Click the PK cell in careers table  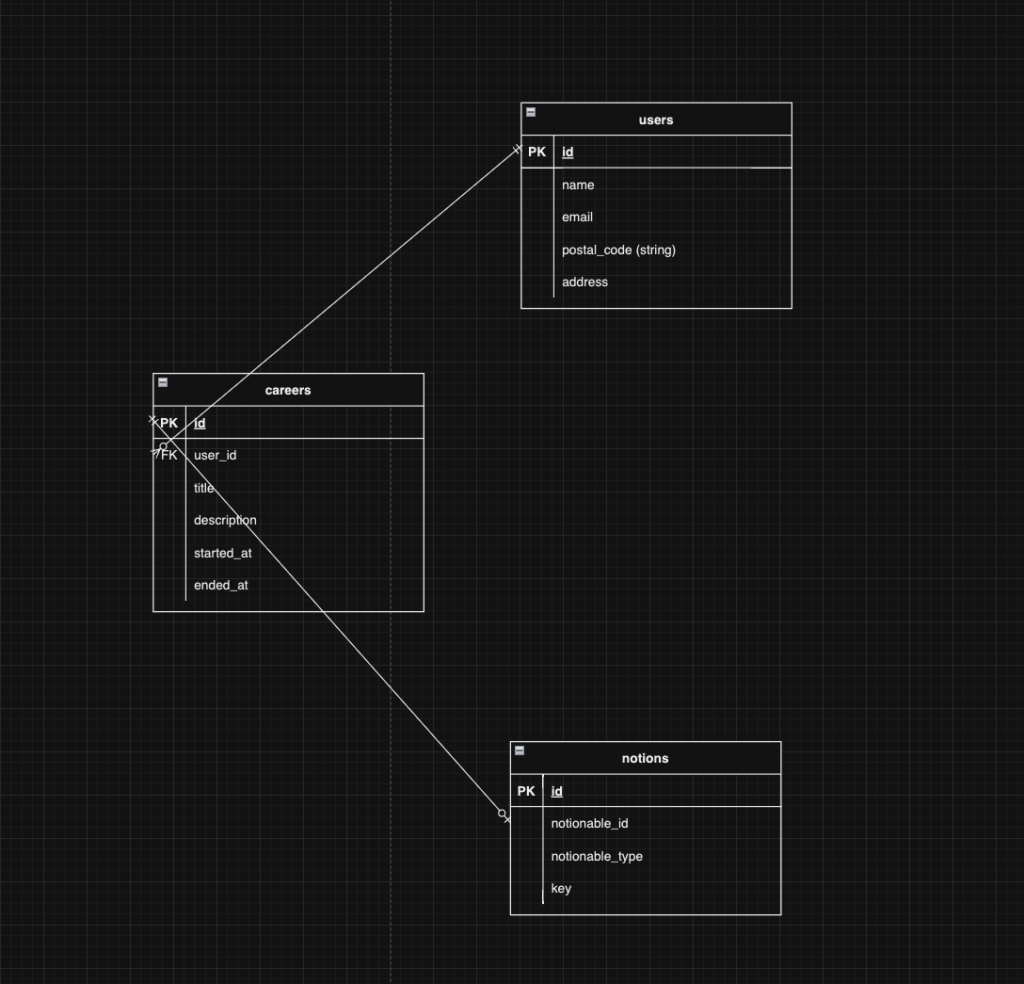[x=169, y=422]
